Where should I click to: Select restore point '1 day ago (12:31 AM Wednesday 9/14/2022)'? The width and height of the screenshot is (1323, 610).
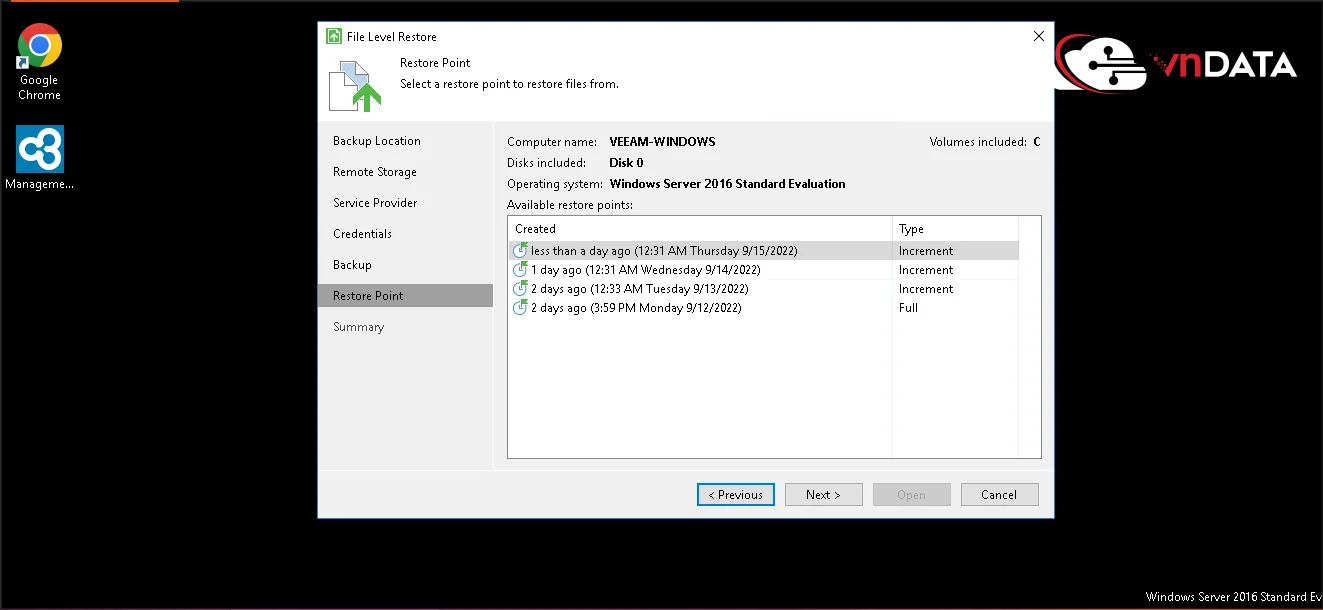763,270
